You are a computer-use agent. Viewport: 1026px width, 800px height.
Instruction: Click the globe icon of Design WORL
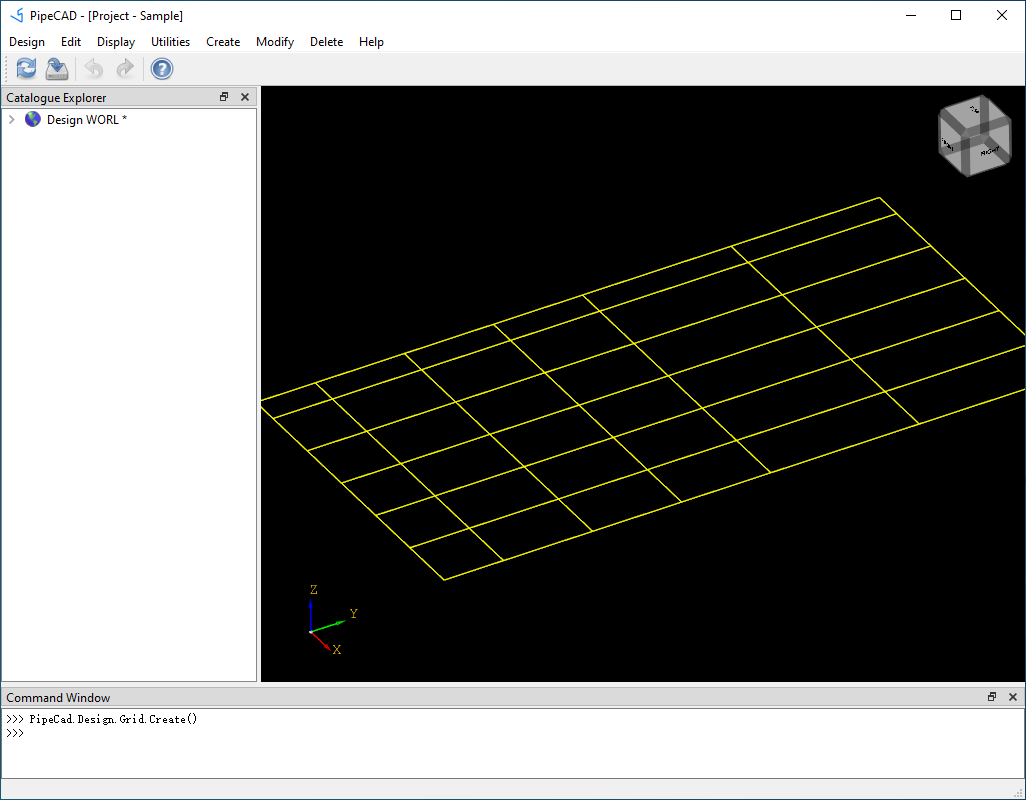tap(33, 119)
